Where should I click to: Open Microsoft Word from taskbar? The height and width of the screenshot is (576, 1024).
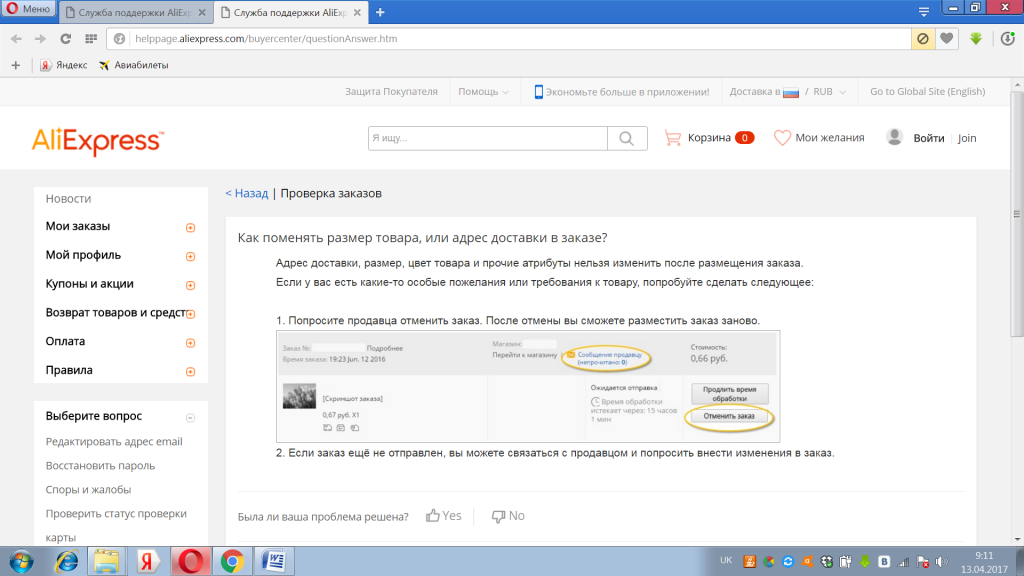coord(274,562)
